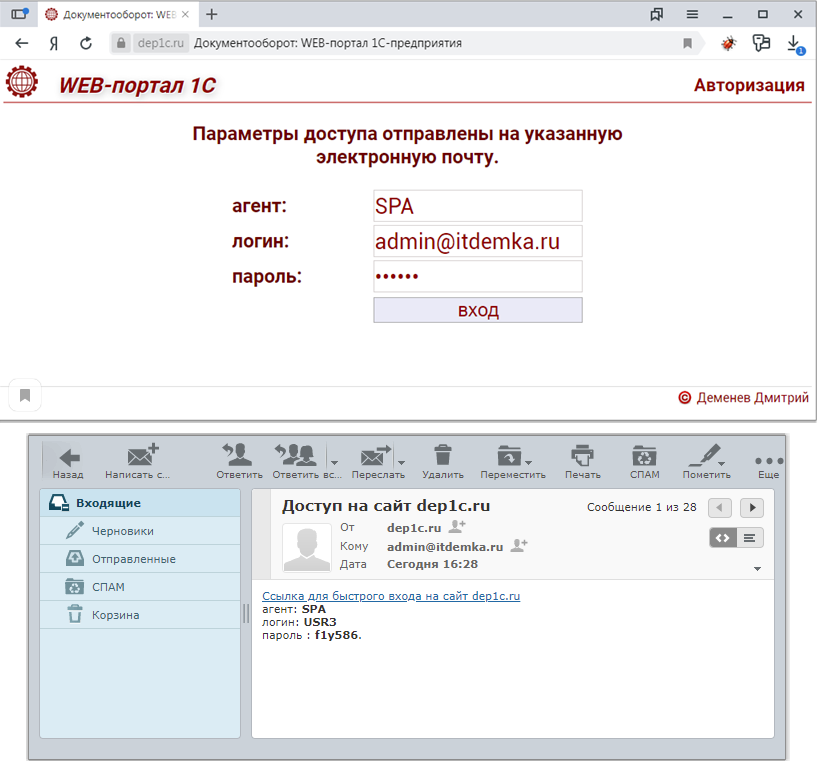Open the Yandex home button
Screen dimensions: 817x761
(54, 43)
